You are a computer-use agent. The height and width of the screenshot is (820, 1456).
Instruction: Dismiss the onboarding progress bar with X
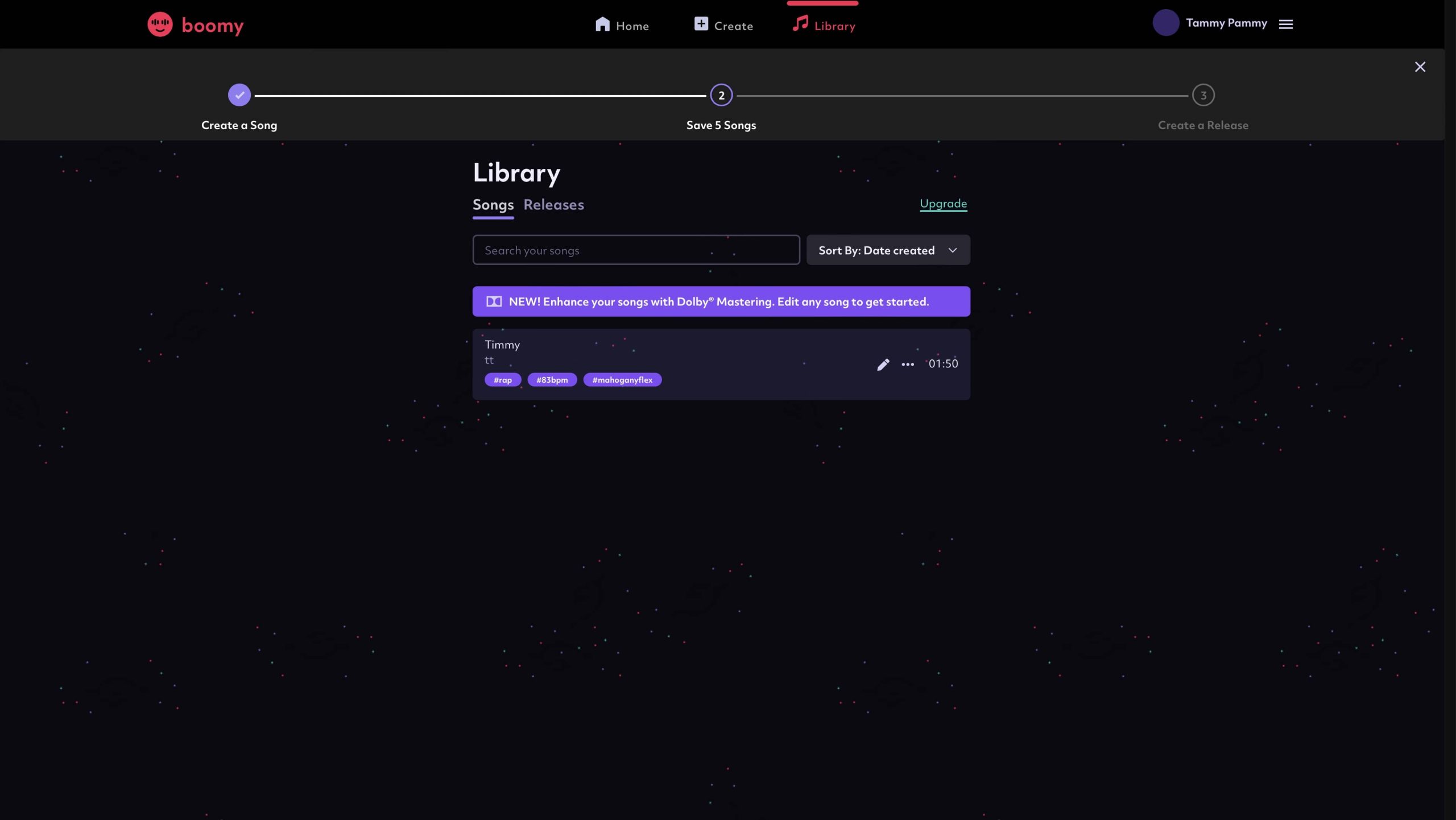(x=1420, y=67)
